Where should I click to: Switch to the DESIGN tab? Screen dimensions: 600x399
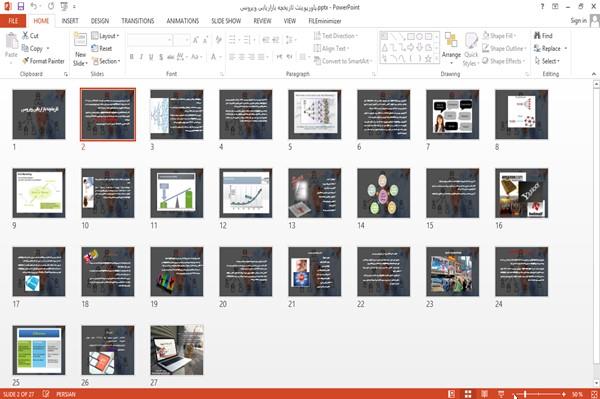pos(100,21)
